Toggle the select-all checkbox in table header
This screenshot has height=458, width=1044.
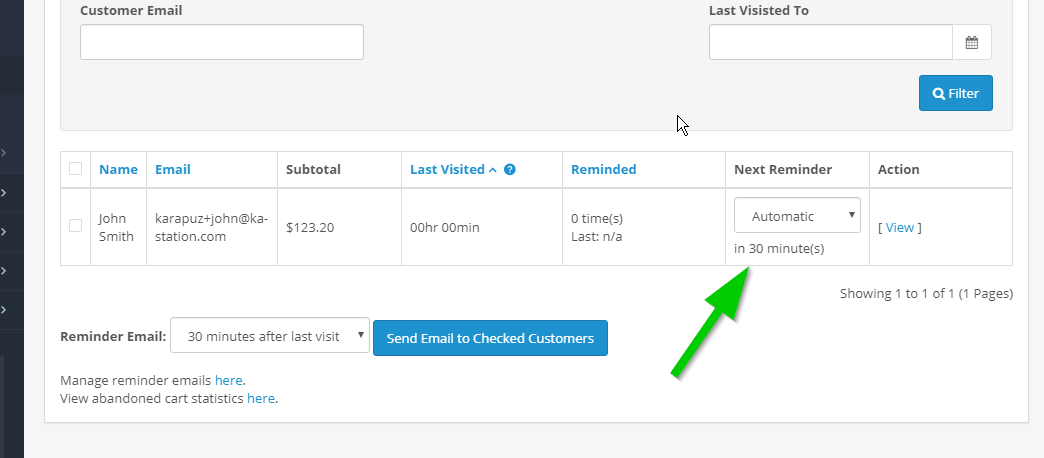click(76, 169)
